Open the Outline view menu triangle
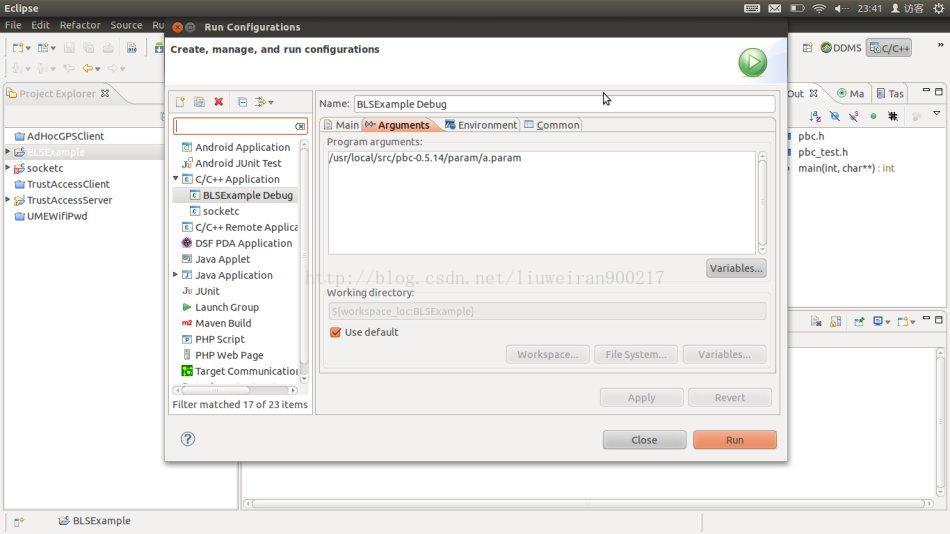Viewport: 950px width, 534px height. [937, 113]
